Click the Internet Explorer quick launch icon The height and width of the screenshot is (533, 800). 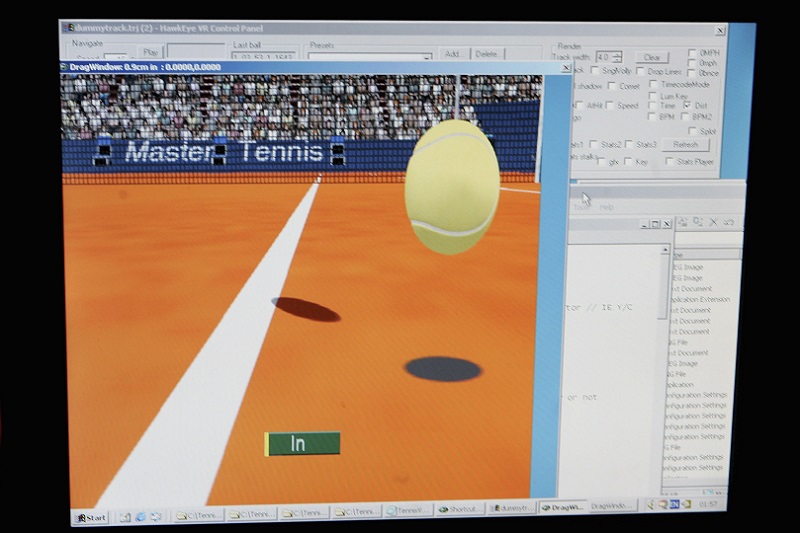141,516
